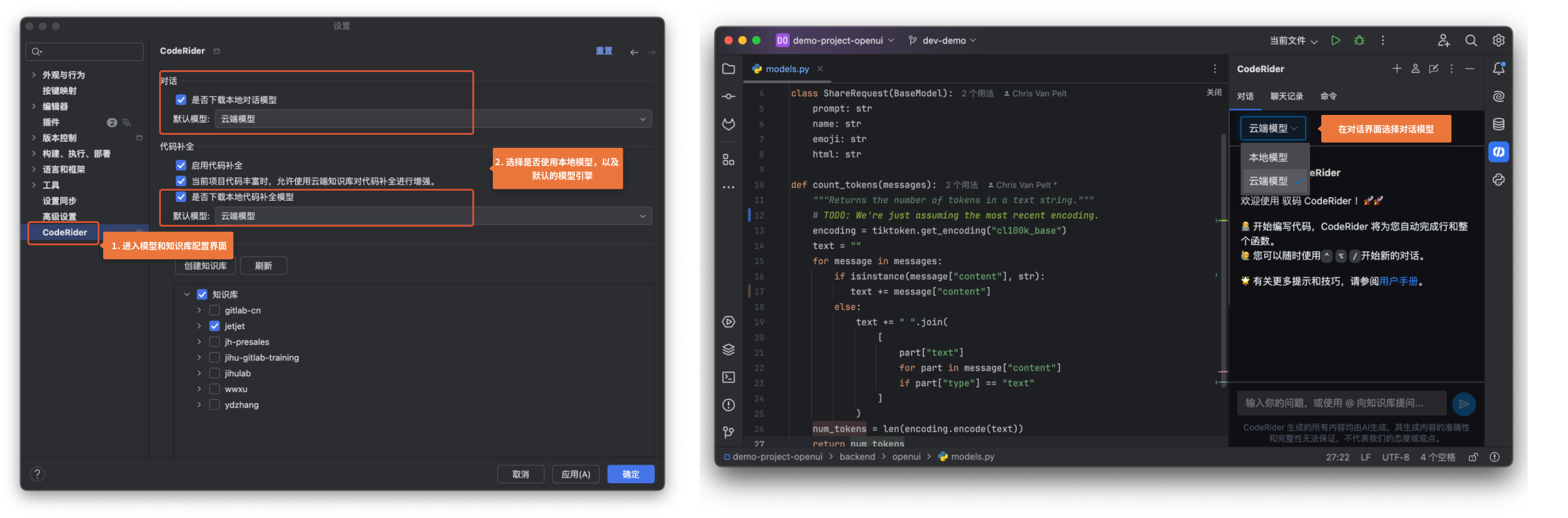The height and width of the screenshot is (518, 1568).
Task: Open the Terminal tool window icon
Action: [728, 377]
